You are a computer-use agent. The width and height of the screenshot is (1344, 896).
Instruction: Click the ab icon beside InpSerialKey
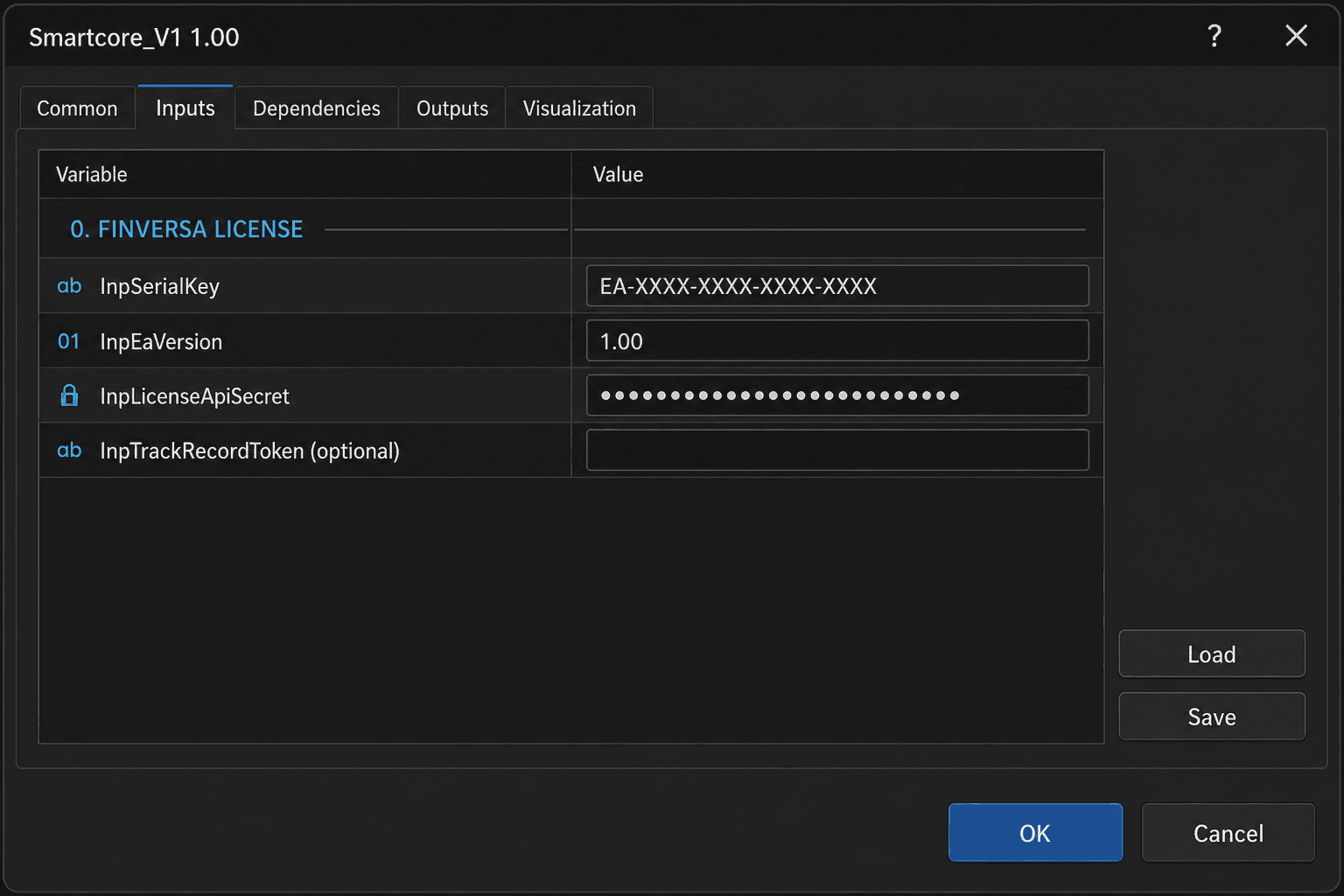(x=69, y=286)
